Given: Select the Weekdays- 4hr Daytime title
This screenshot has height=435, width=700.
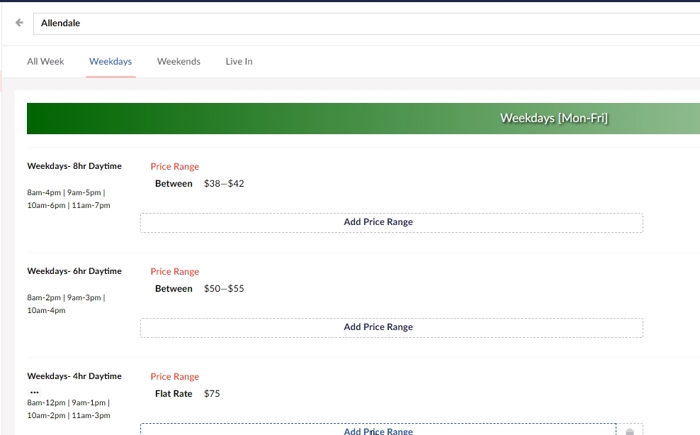Looking at the screenshot, I should pos(74,376).
